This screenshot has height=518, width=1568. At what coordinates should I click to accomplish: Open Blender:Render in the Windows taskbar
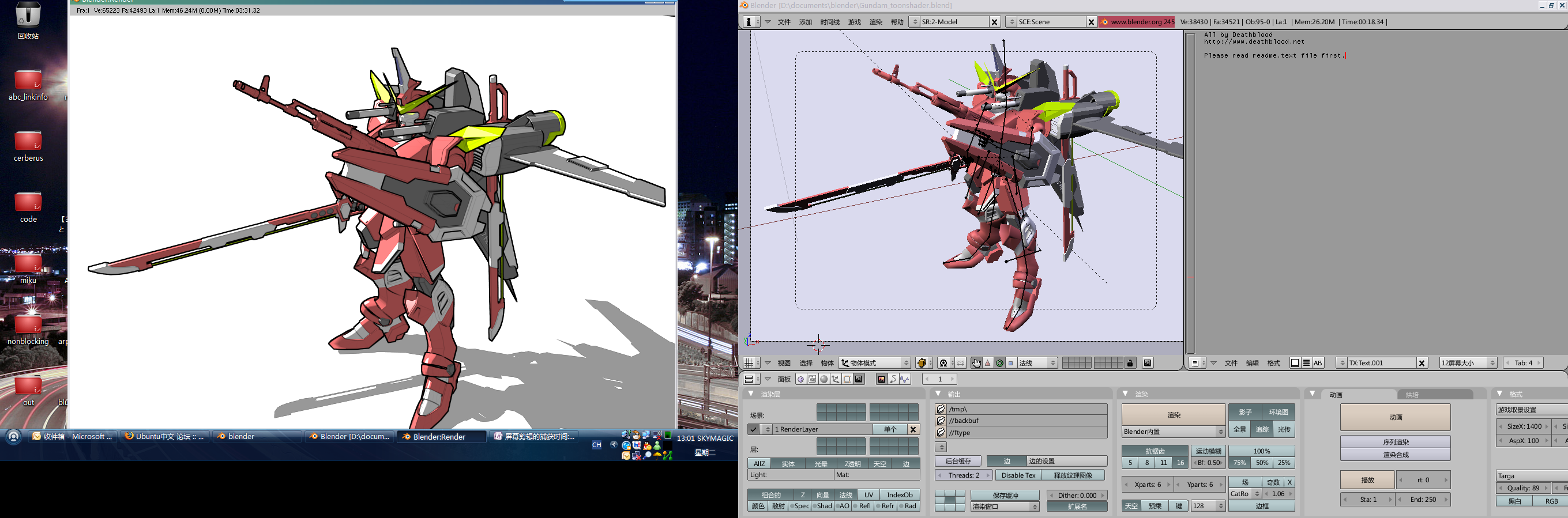[x=441, y=437]
